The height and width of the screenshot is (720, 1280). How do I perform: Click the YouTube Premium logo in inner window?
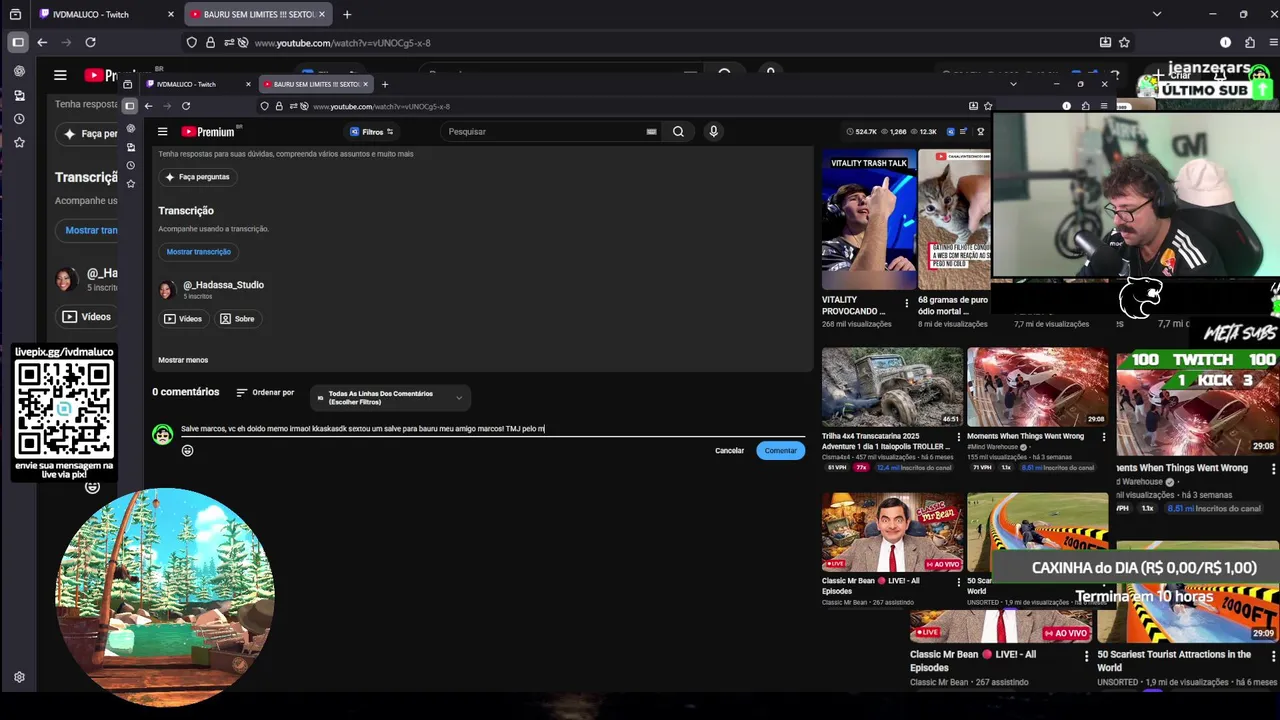click(x=208, y=131)
